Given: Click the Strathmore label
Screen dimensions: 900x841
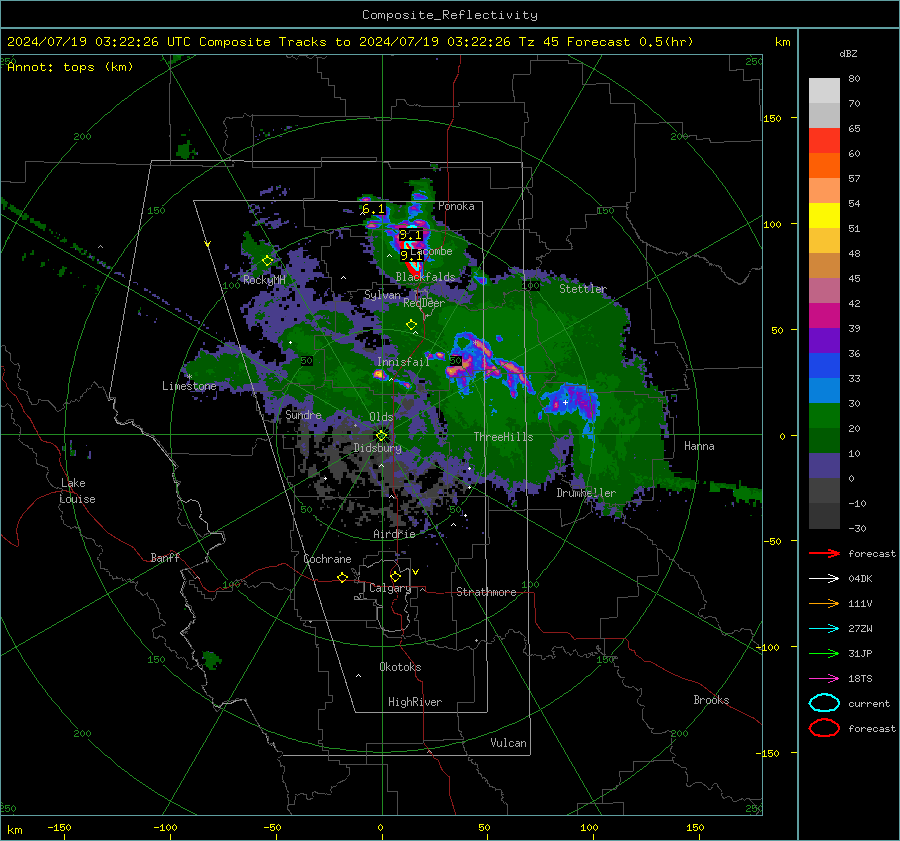Looking at the screenshot, I should [486, 592].
